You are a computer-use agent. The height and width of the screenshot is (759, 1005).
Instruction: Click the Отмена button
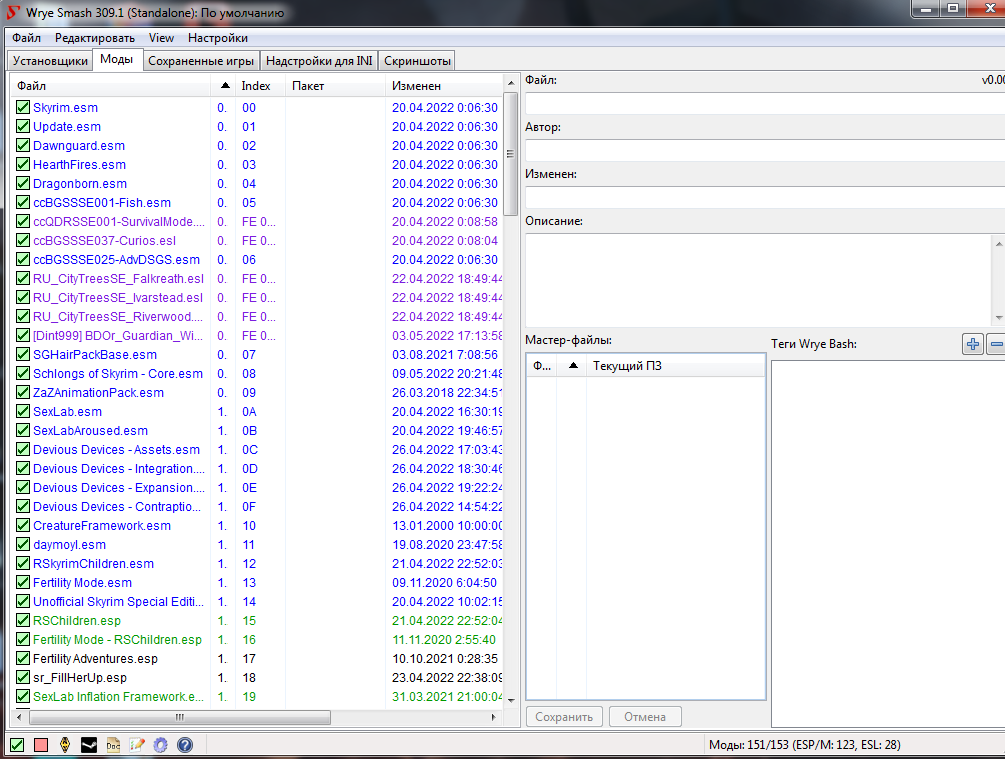tap(645, 717)
